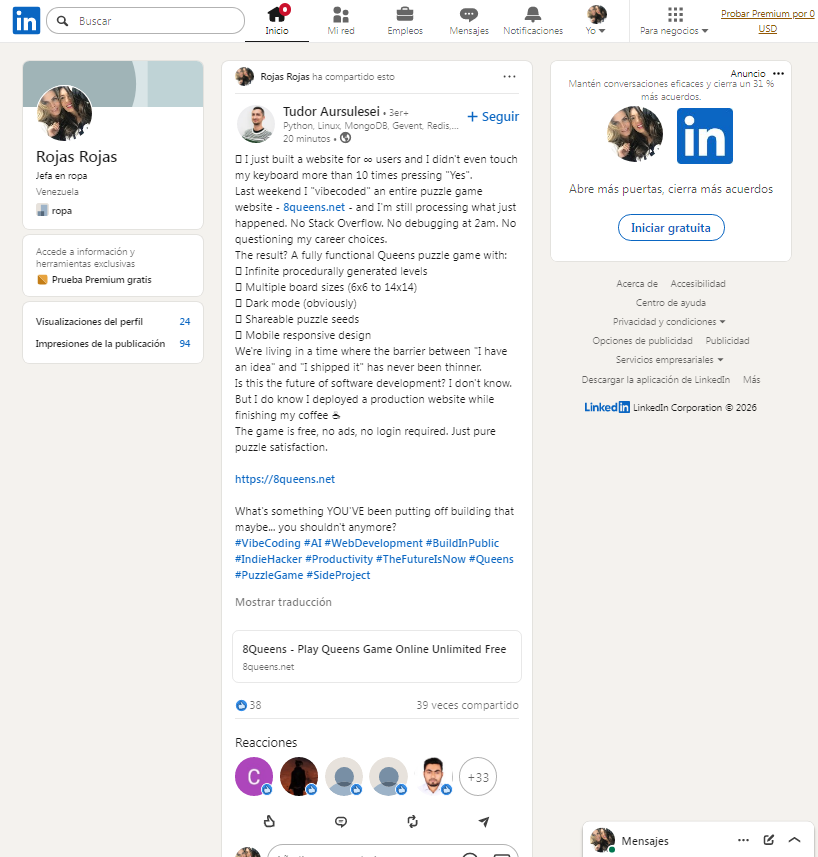Expand the Yo profile menu
Viewport: 818px width, 857px height.
pyautogui.click(x=596, y=21)
